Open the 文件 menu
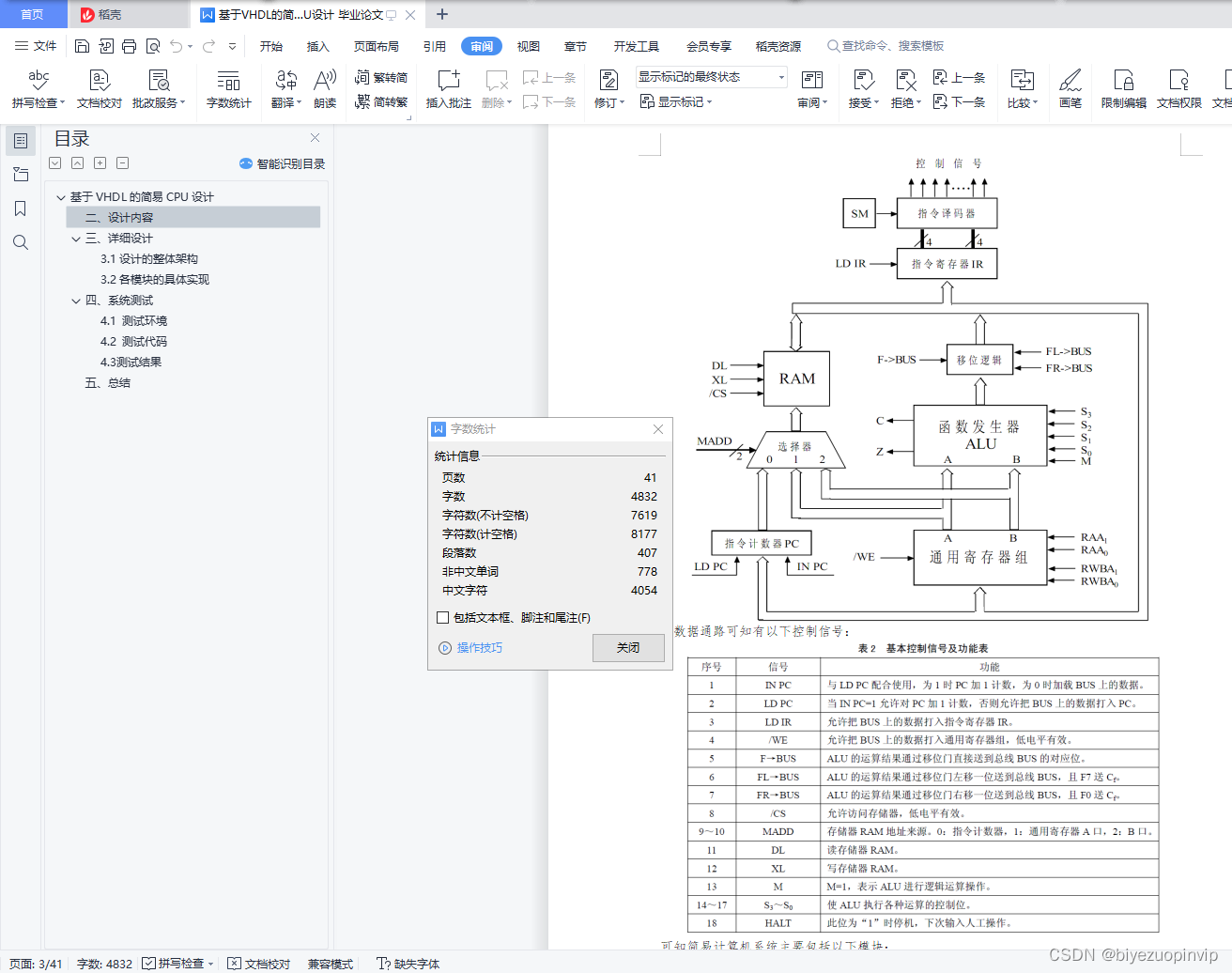Image resolution: width=1232 pixels, height=973 pixels. [45, 44]
